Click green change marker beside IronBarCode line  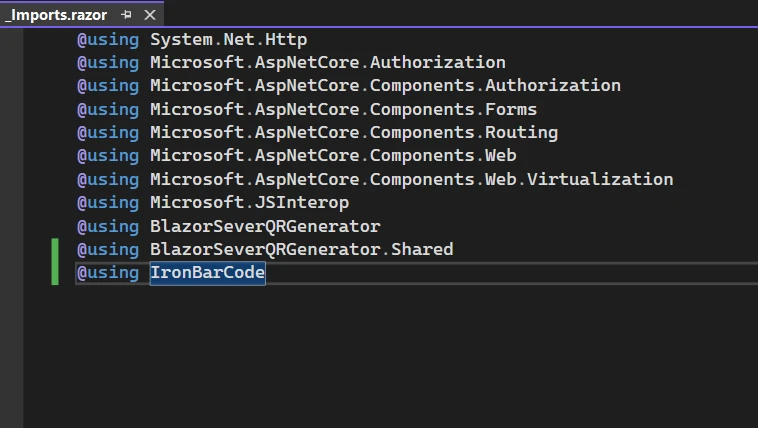[x=56, y=273]
